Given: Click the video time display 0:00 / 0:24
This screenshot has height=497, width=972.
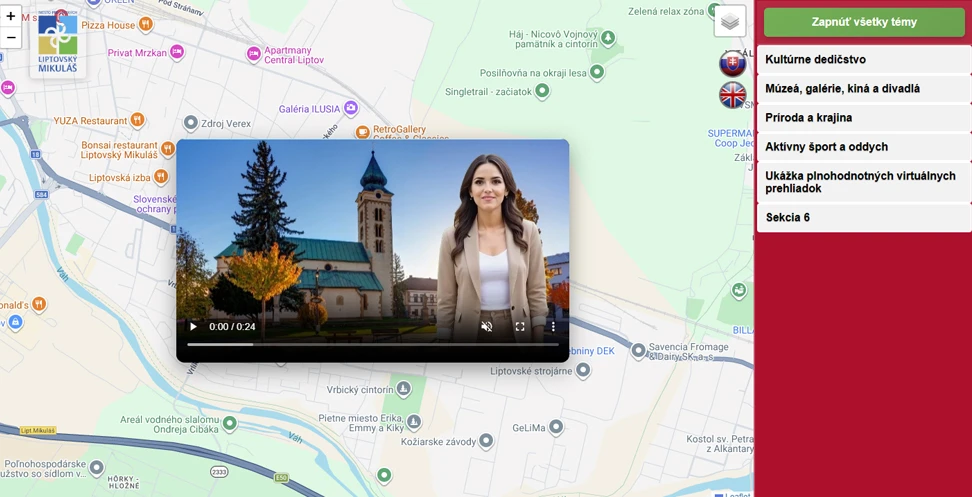Looking at the screenshot, I should [x=232, y=327].
